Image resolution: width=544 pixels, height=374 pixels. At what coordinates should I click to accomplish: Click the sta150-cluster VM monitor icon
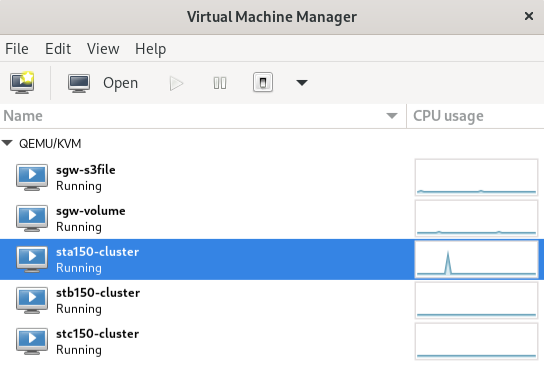[32, 259]
